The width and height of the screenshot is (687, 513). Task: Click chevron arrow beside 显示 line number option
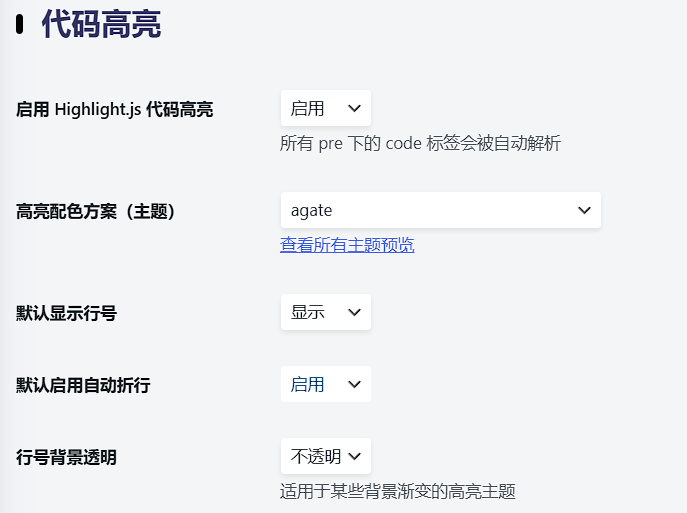tap(354, 312)
